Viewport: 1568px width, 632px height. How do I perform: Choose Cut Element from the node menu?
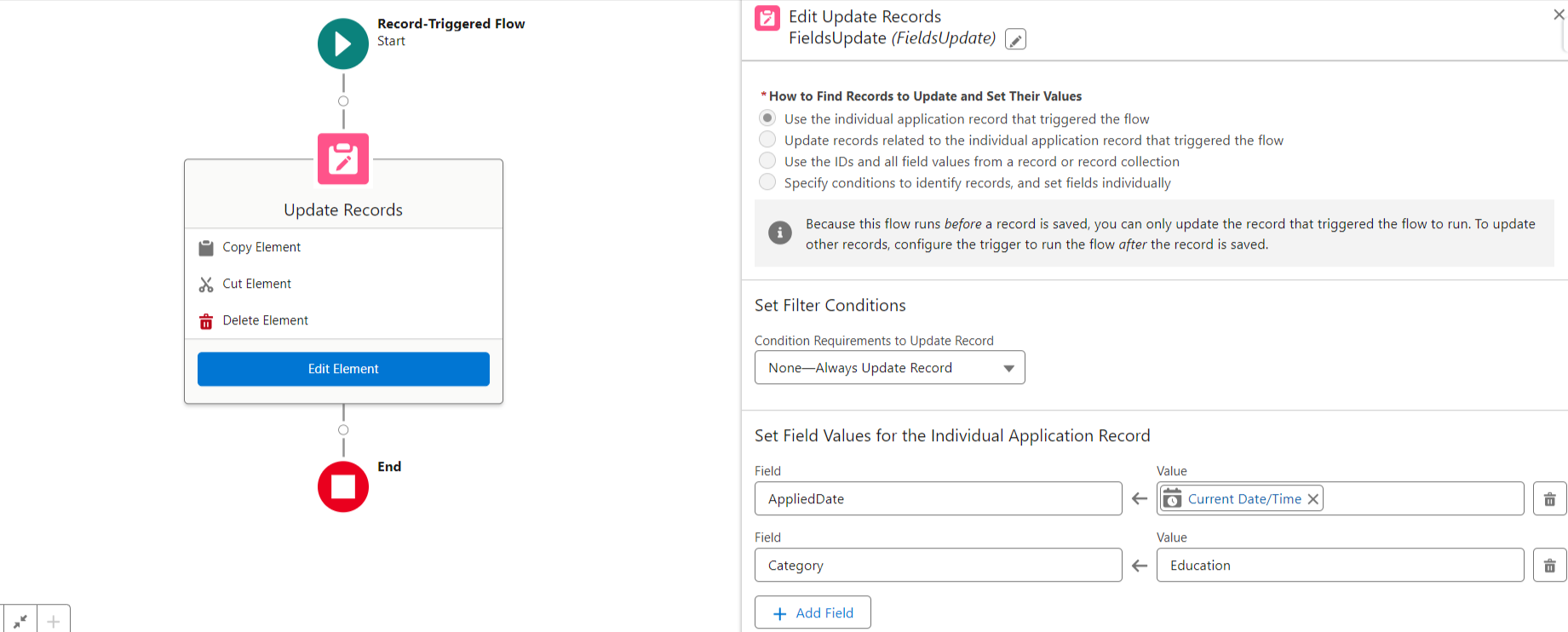[x=256, y=284]
